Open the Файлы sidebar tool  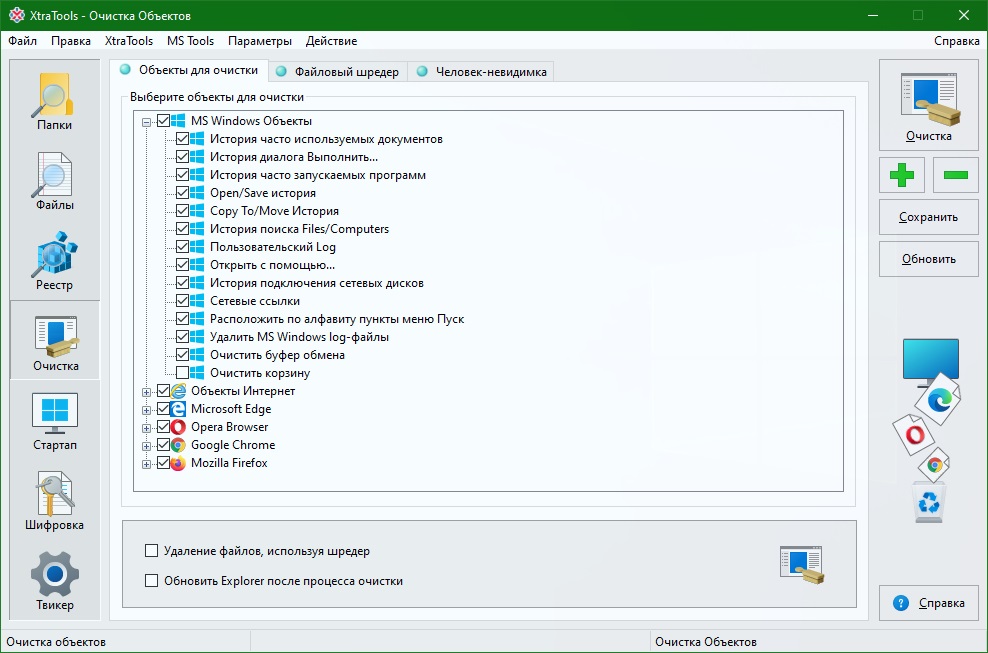pos(54,182)
